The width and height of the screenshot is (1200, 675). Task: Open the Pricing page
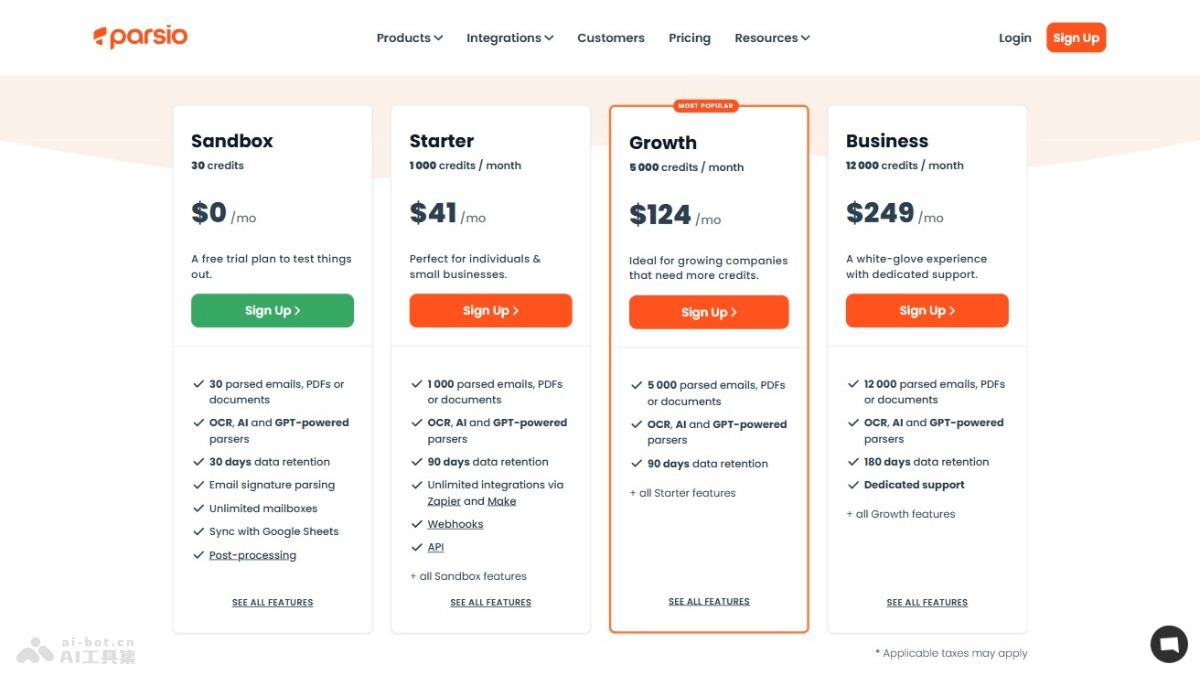coord(689,38)
